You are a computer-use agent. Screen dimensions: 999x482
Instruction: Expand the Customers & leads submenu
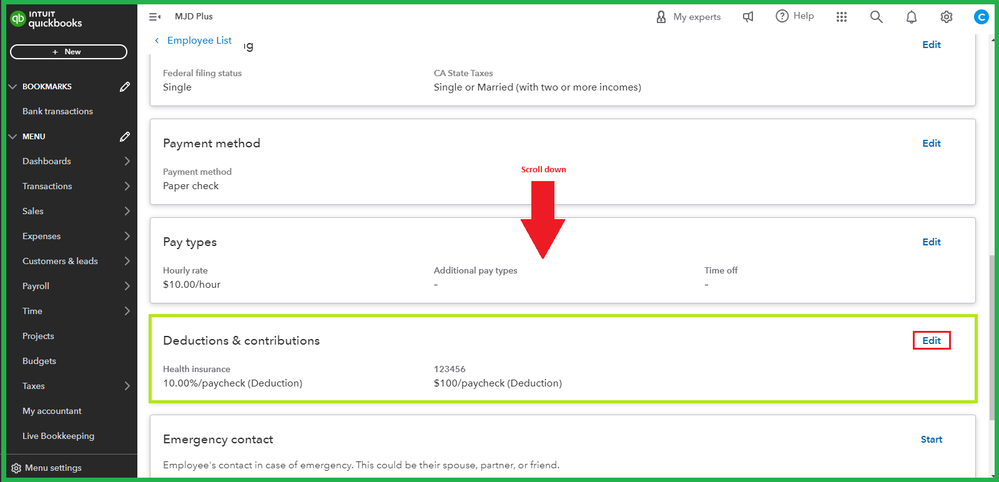coord(127,261)
